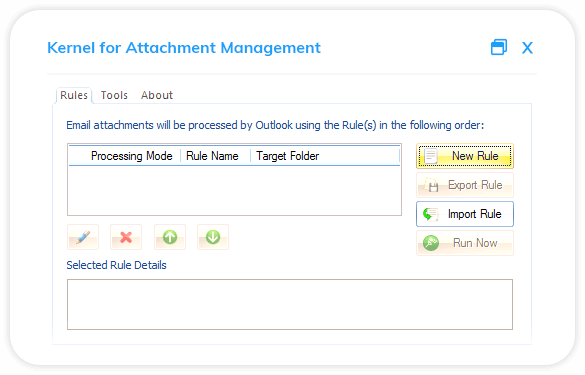The width and height of the screenshot is (585, 375).
Task: Open the About tab
Action: click(157, 95)
